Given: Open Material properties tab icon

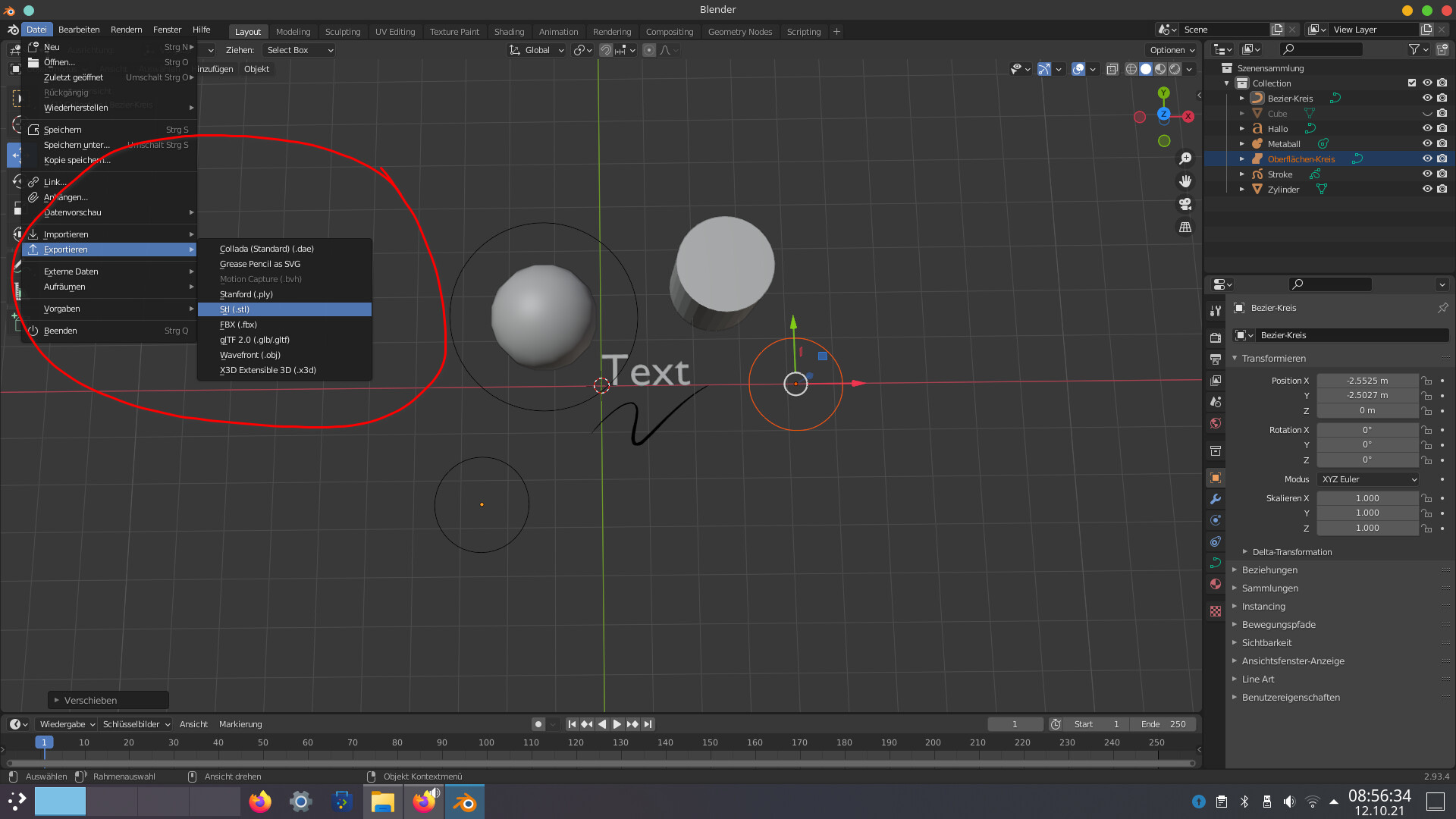Looking at the screenshot, I should click(1216, 584).
